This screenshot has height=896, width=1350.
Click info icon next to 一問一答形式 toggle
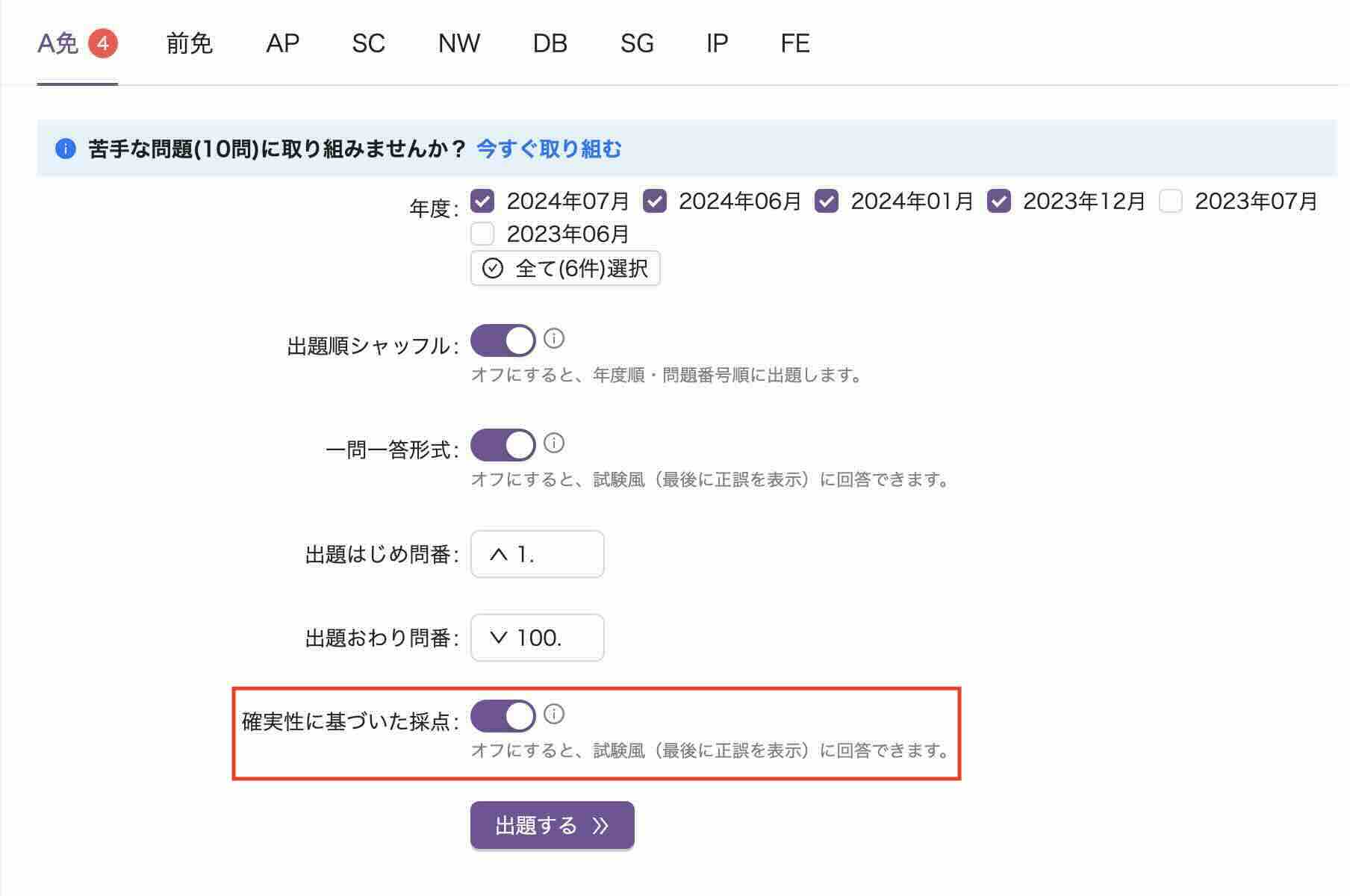pyautogui.click(x=553, y=444)
